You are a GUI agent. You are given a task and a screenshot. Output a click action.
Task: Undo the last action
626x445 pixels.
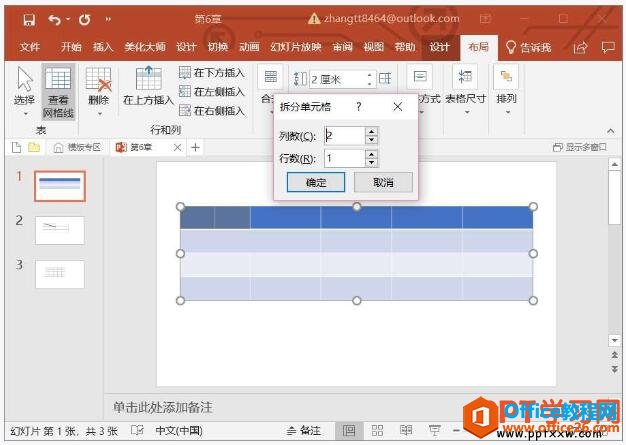click(x=54, y=20)
